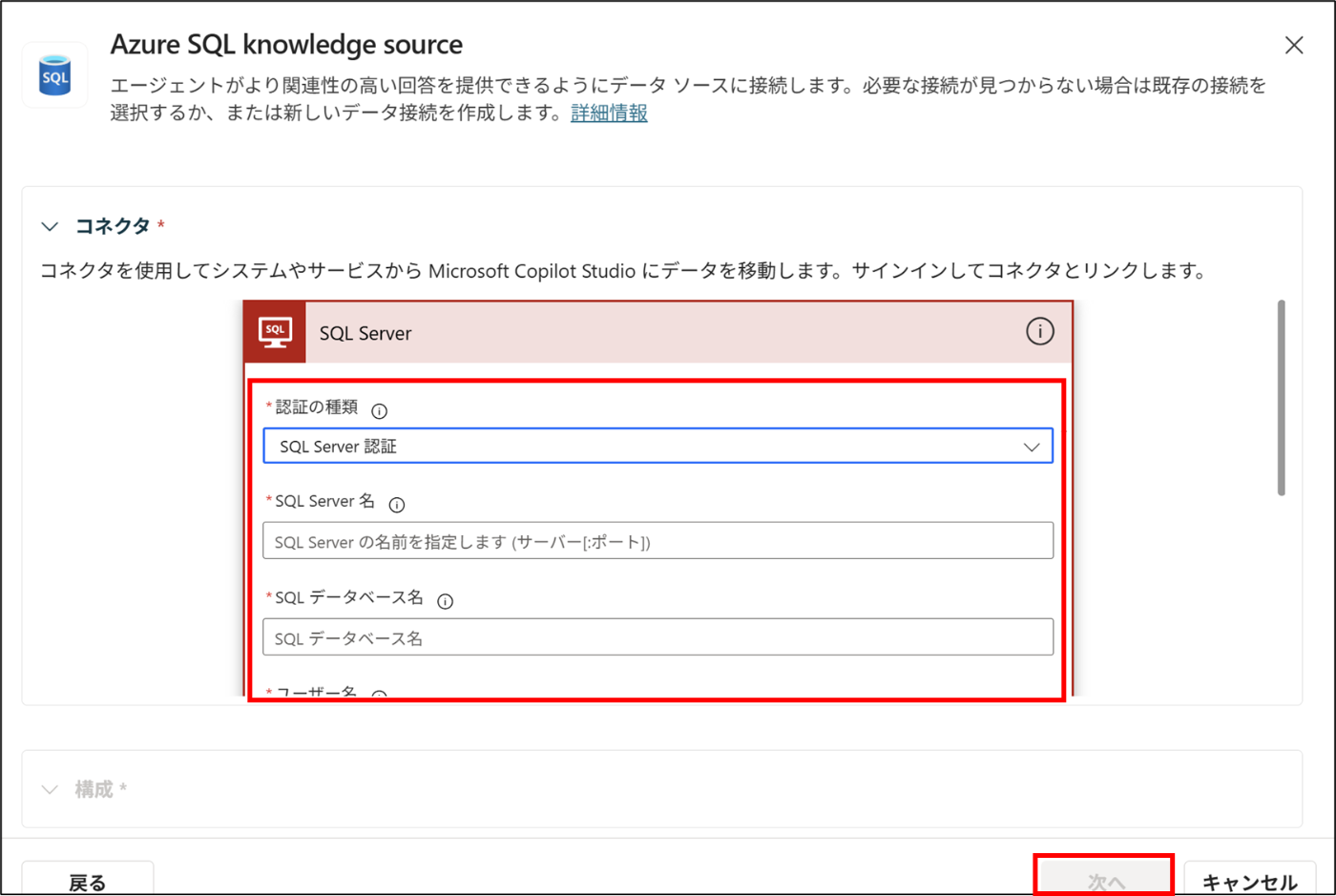
Task: Click the SQL Server connector icon
Action: click(x=276, y=332)
